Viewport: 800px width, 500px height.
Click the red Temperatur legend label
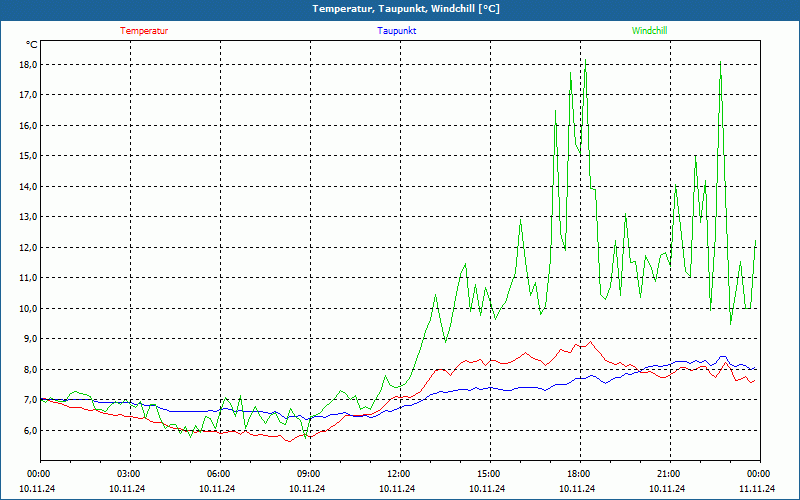click(144, 30)
